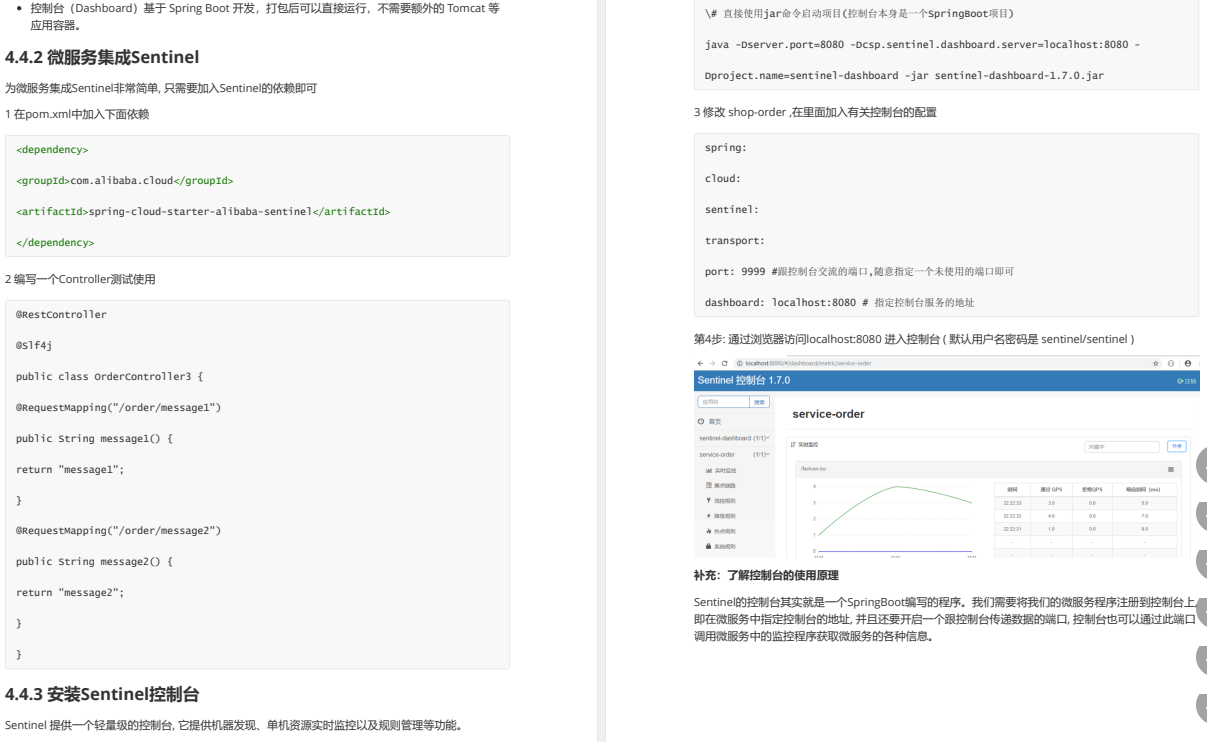Click the 升序 sort button
Screen dimensions: 1207x742
[1177, 447]
